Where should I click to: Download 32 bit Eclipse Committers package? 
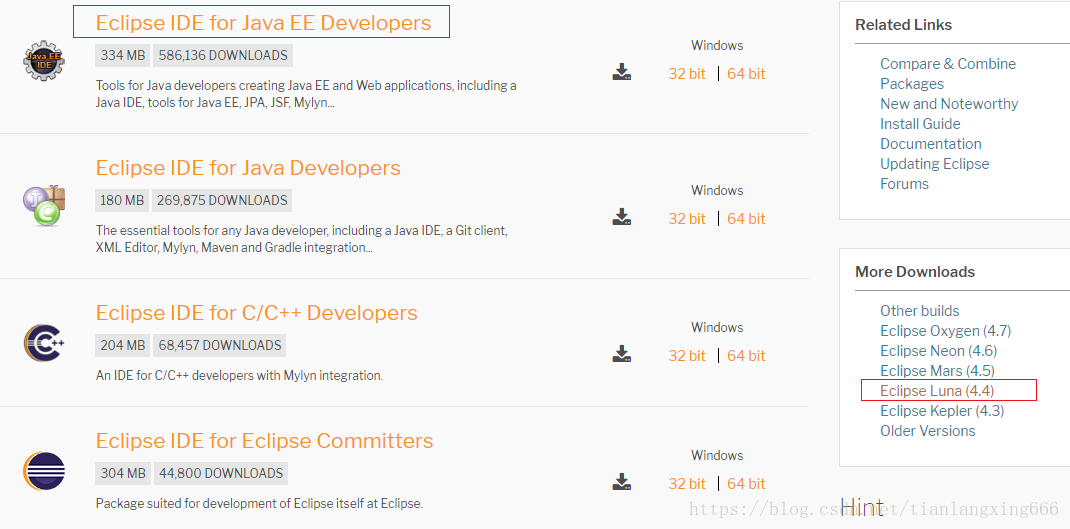686,483
